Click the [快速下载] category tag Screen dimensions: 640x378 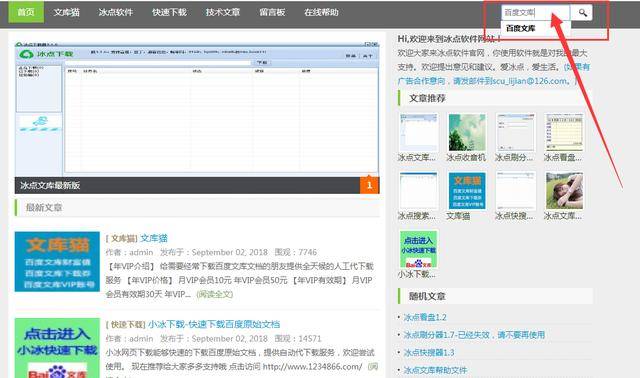(125, 325)
